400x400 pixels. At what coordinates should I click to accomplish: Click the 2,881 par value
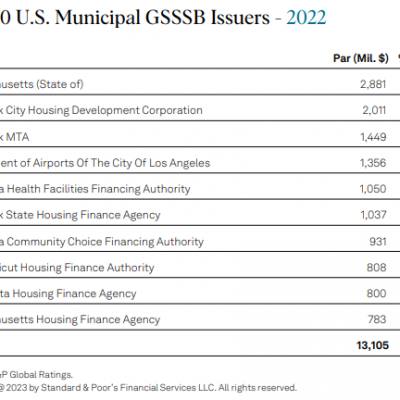pyautogui.click(x=373, y=84)
